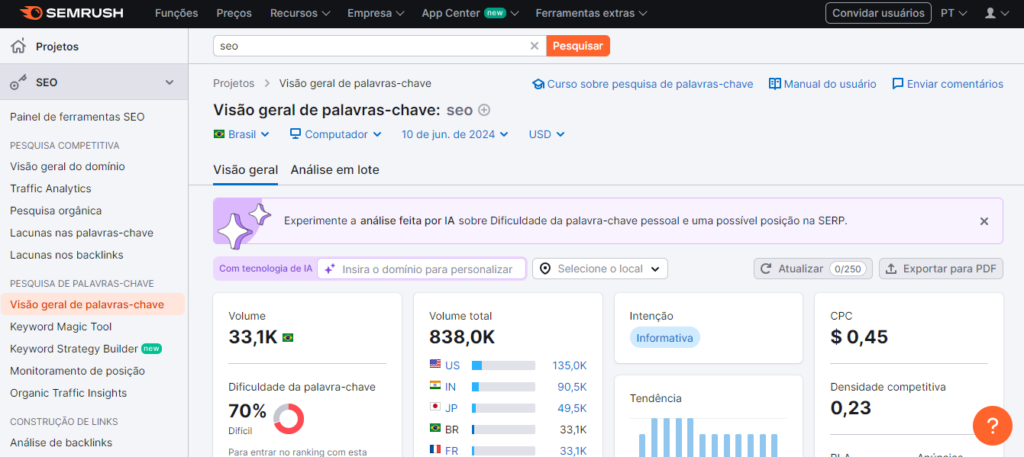Open the Empresa dropdown menu
This screenshot has width=1024, height=457.
[376, 13]
